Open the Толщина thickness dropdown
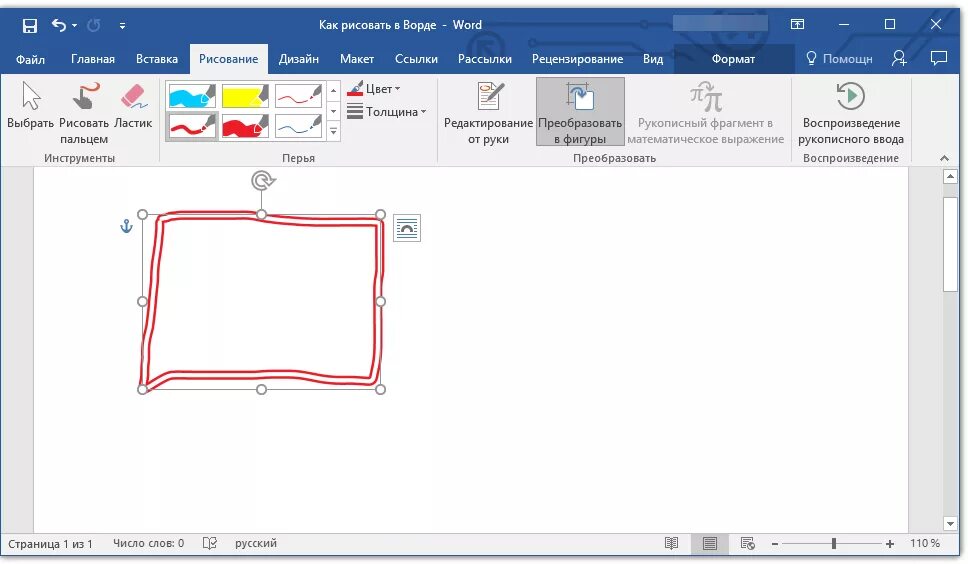This screenshot has width=968, height=564. click(x=386, y=112)
